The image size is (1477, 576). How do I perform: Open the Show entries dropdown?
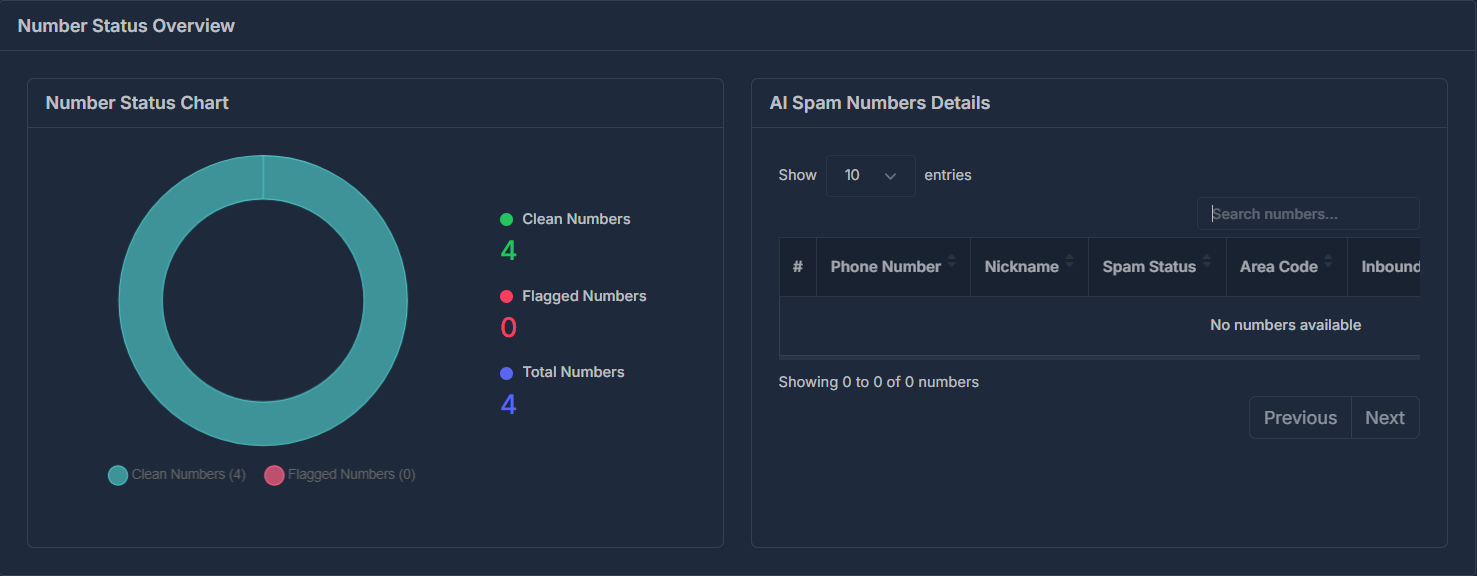coord(871,176)
